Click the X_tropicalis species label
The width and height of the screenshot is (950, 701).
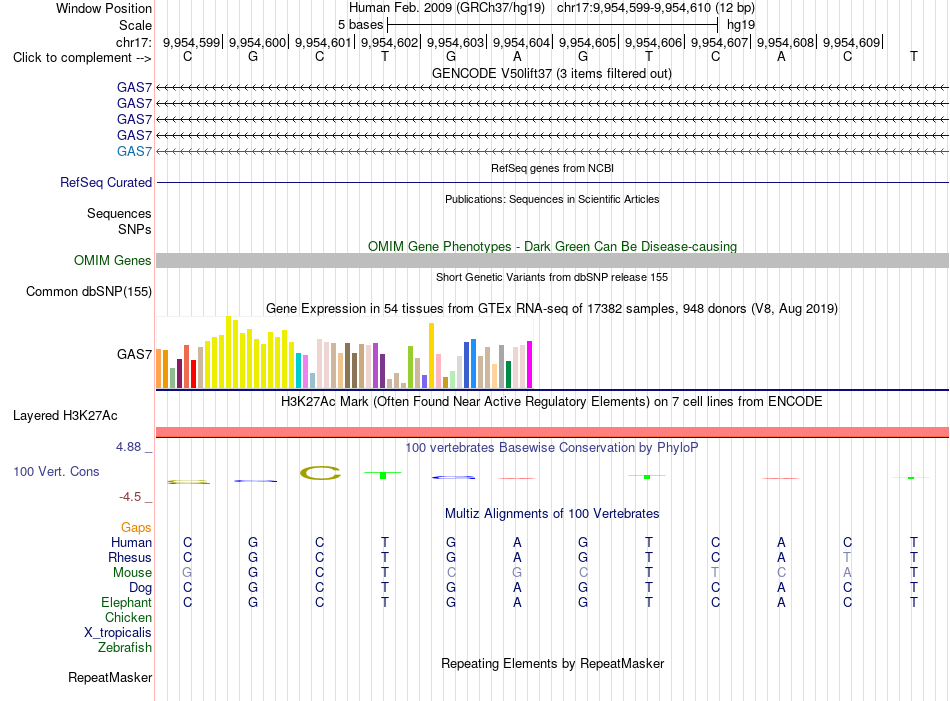point(118,633)
